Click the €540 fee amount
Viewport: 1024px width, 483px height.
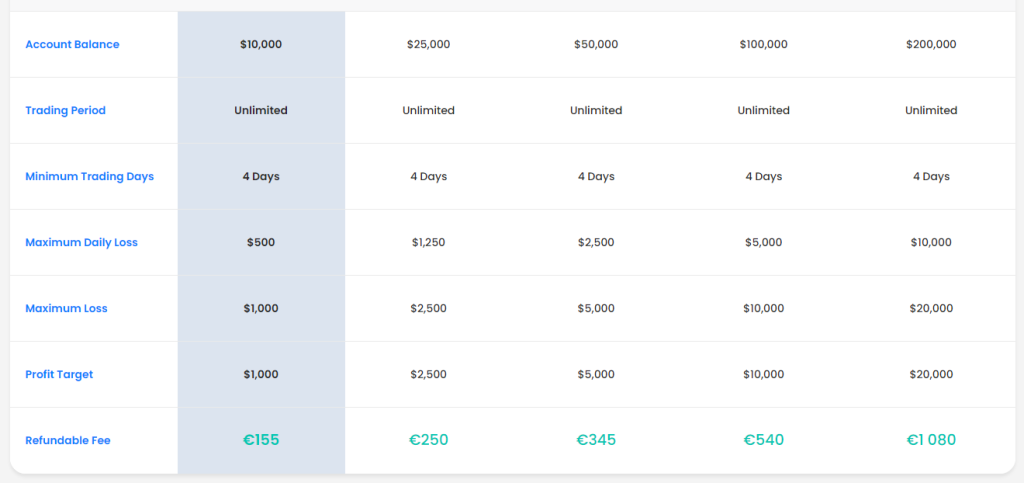(x=763, y=439)
